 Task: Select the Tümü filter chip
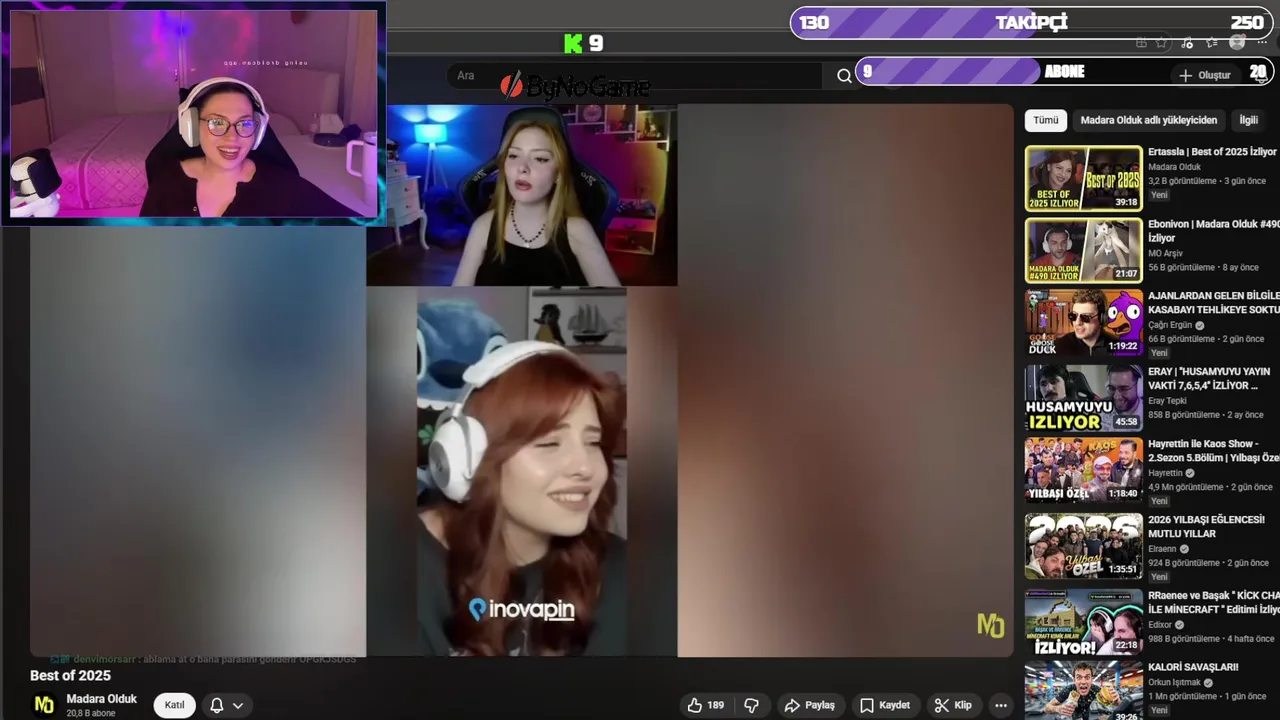[1046, 120]
